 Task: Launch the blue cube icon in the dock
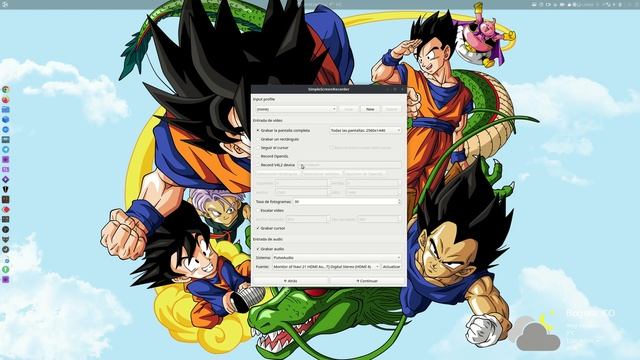(6, 120)
